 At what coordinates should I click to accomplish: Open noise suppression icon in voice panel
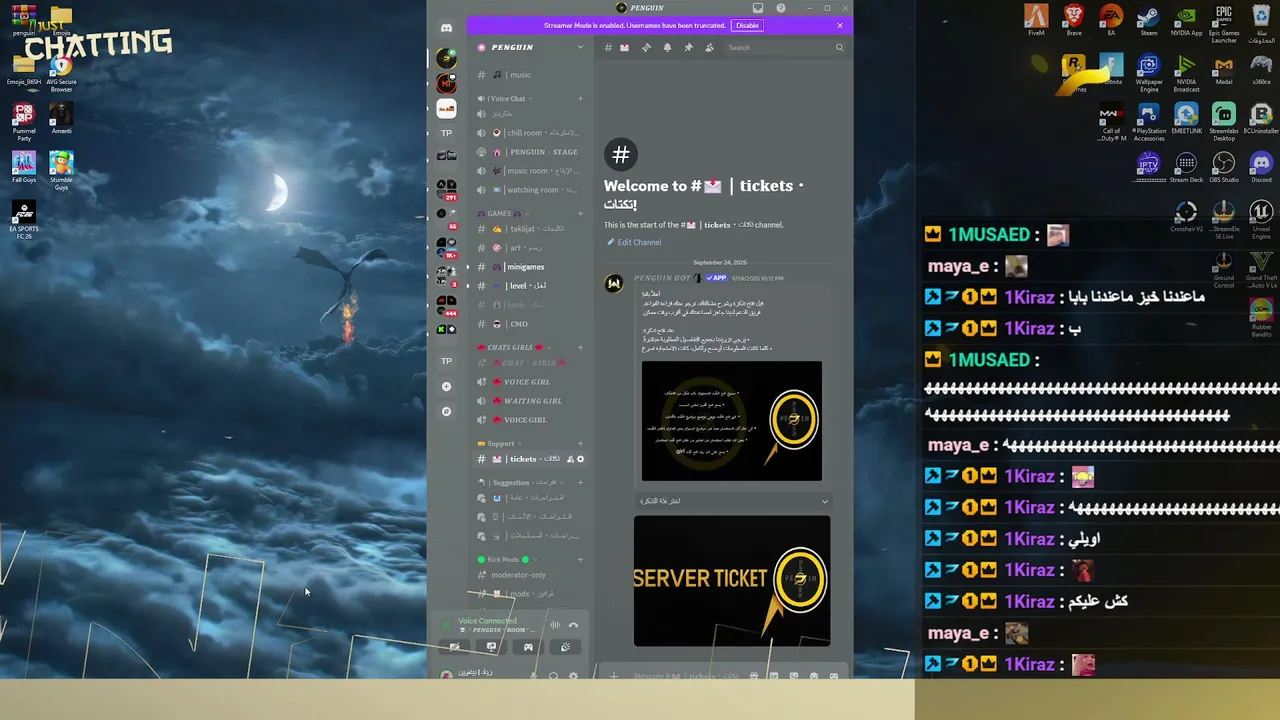pyautogui.click(x=554, y=625)
